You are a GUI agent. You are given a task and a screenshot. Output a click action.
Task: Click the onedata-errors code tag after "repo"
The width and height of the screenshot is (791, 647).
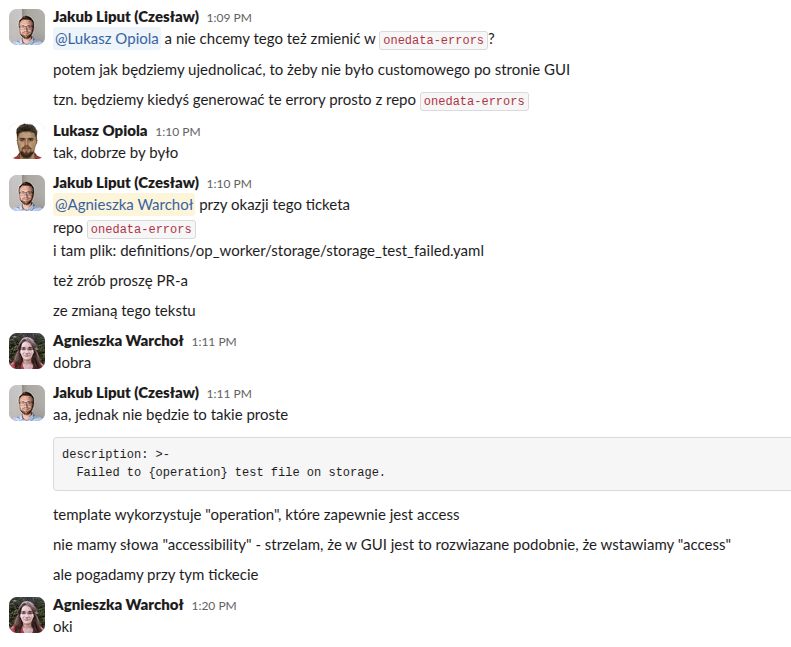point(140,228)
